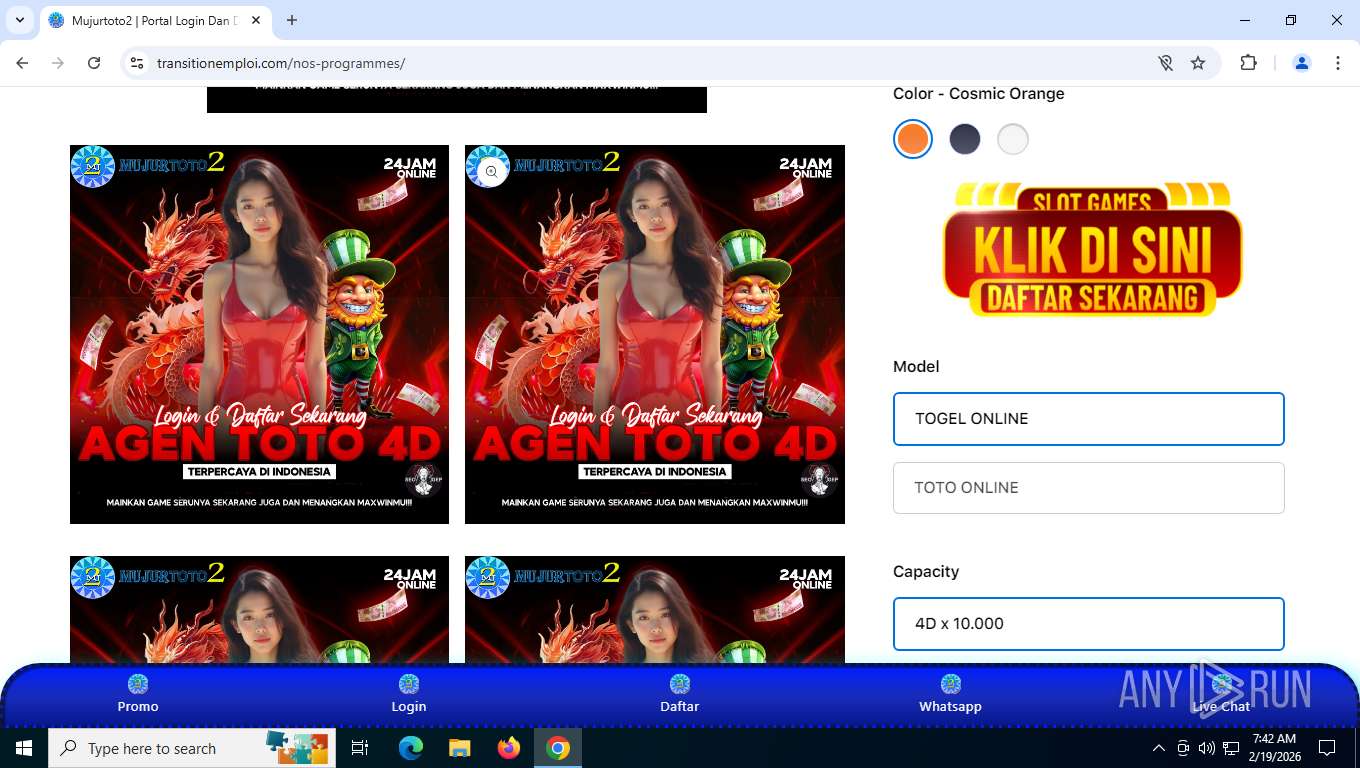Select the TOTO ONLINE model option

(1088, 488)
